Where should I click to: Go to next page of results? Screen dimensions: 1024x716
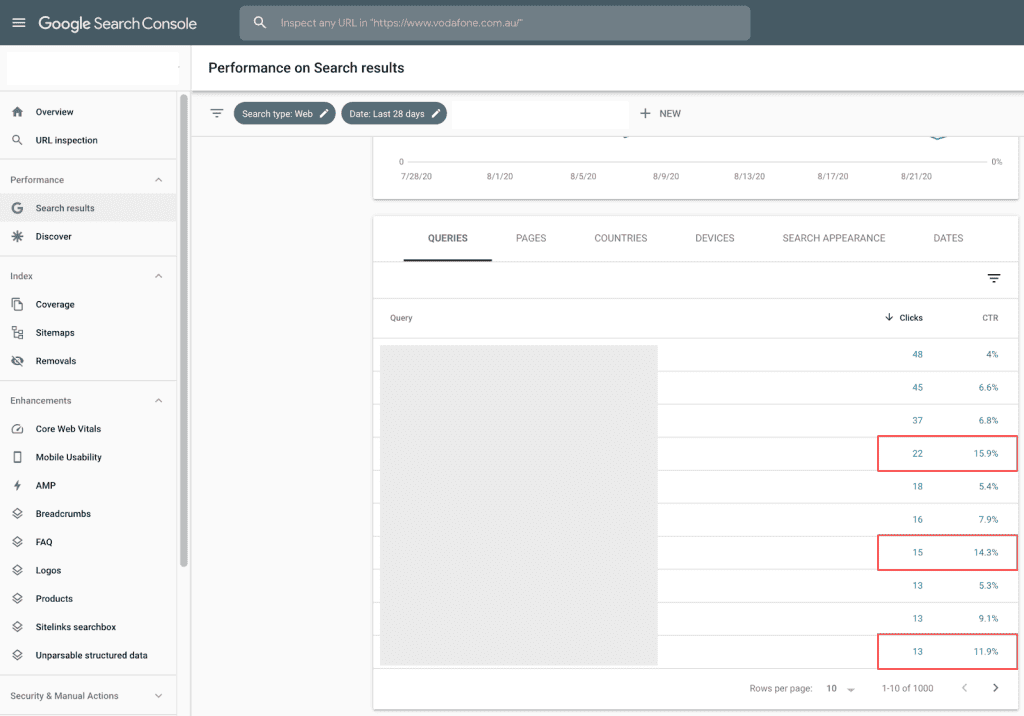995,688
